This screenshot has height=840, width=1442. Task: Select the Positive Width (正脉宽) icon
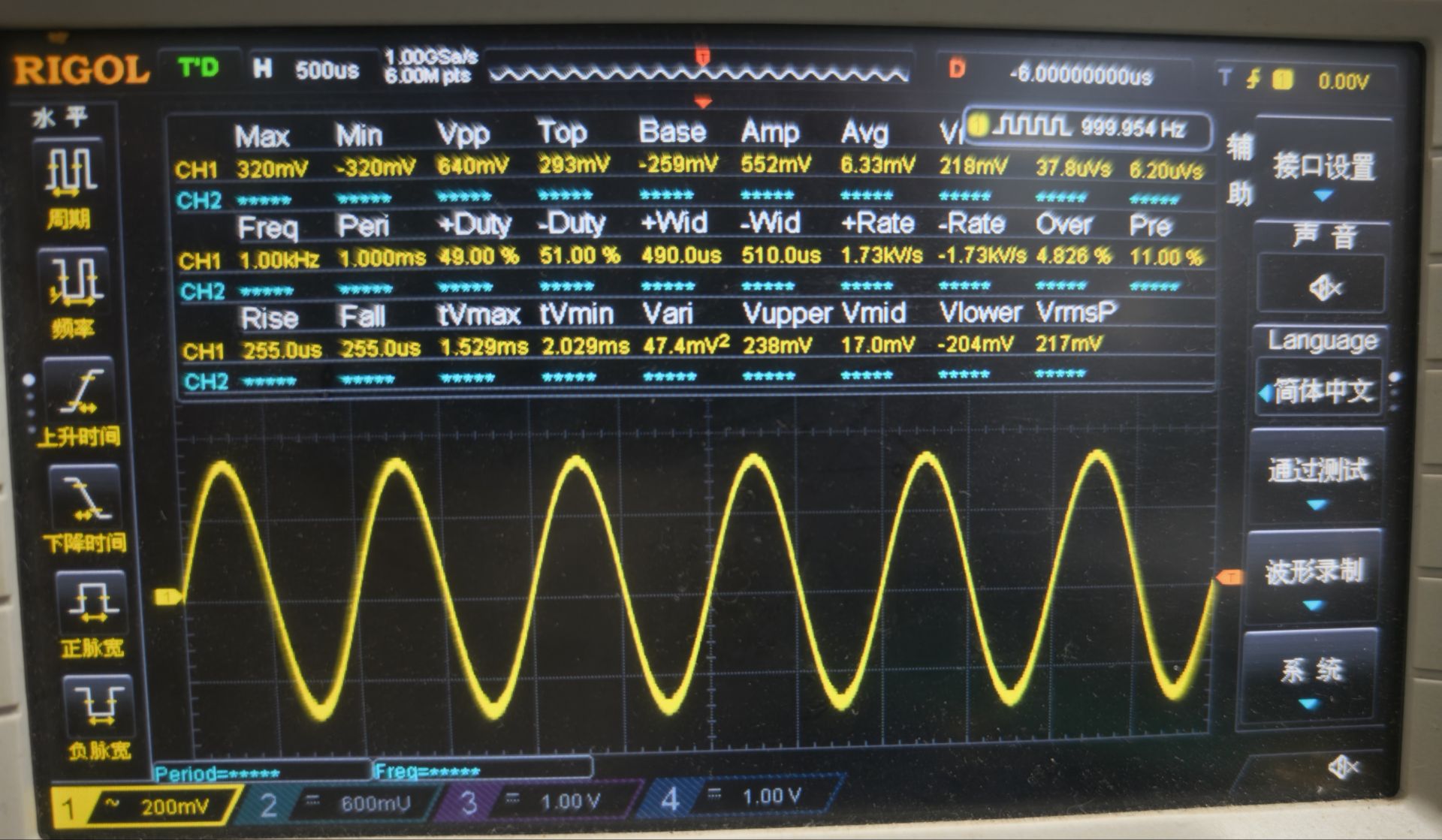click(x=92, y=603)
